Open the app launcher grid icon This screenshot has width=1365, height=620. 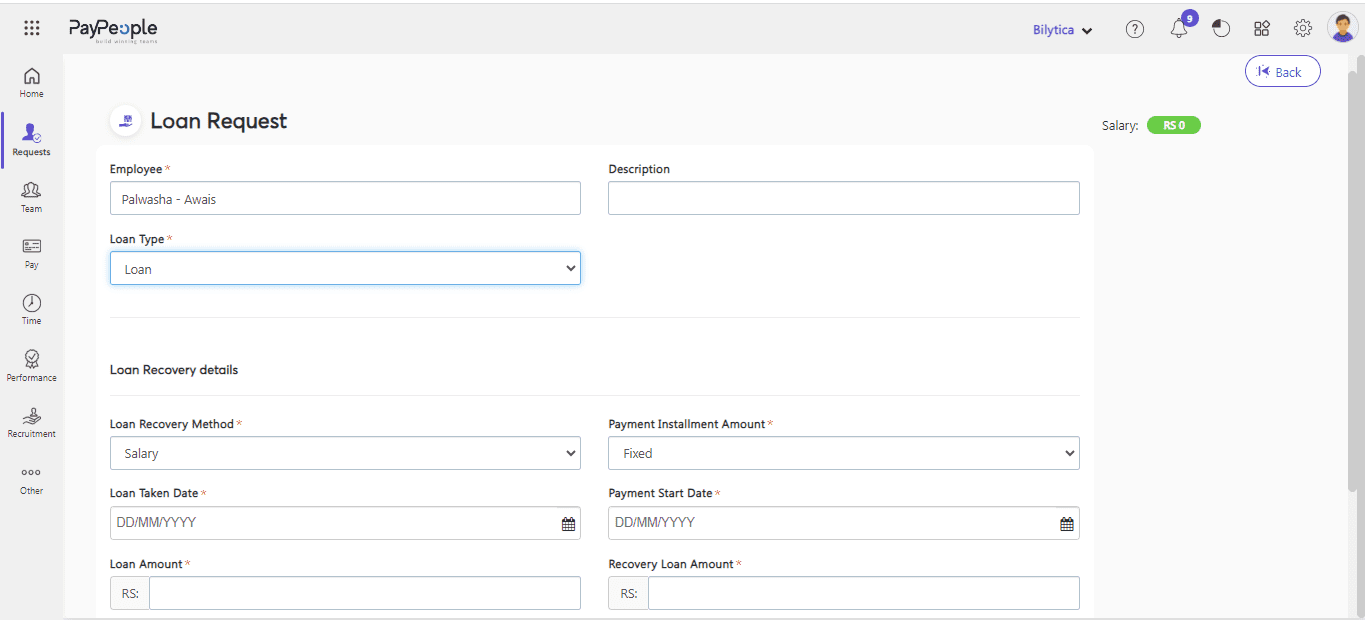point(32,29)
